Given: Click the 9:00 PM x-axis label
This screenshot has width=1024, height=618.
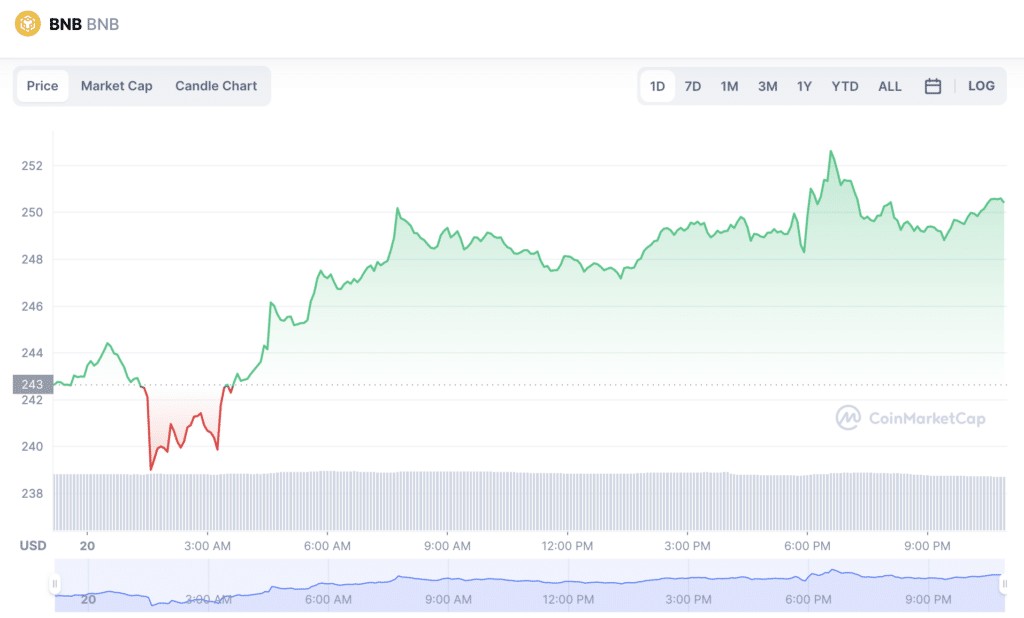Looking at the screenshot, I should point(927,545).
